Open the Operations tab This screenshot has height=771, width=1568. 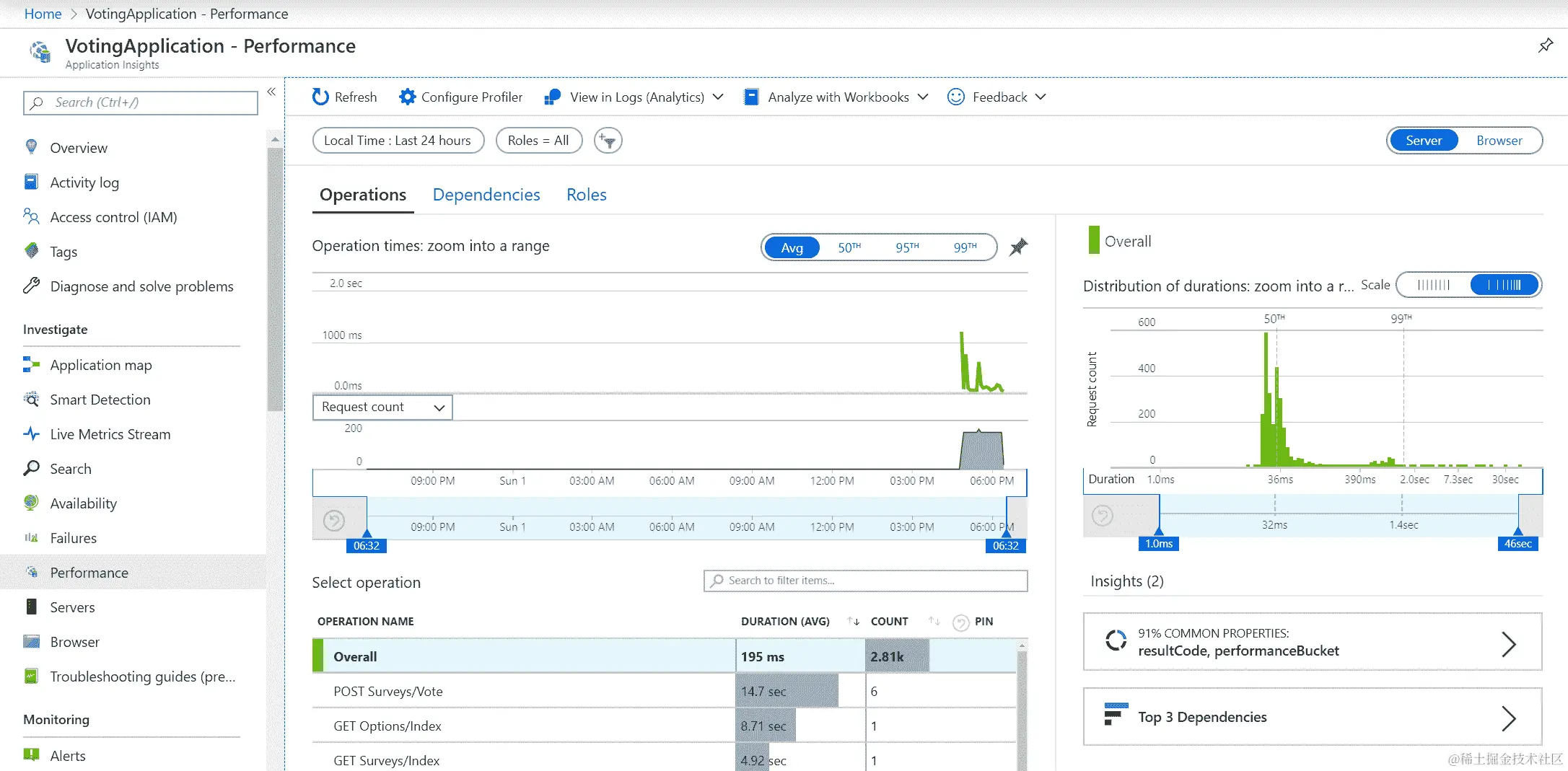[x=363, y=195]
